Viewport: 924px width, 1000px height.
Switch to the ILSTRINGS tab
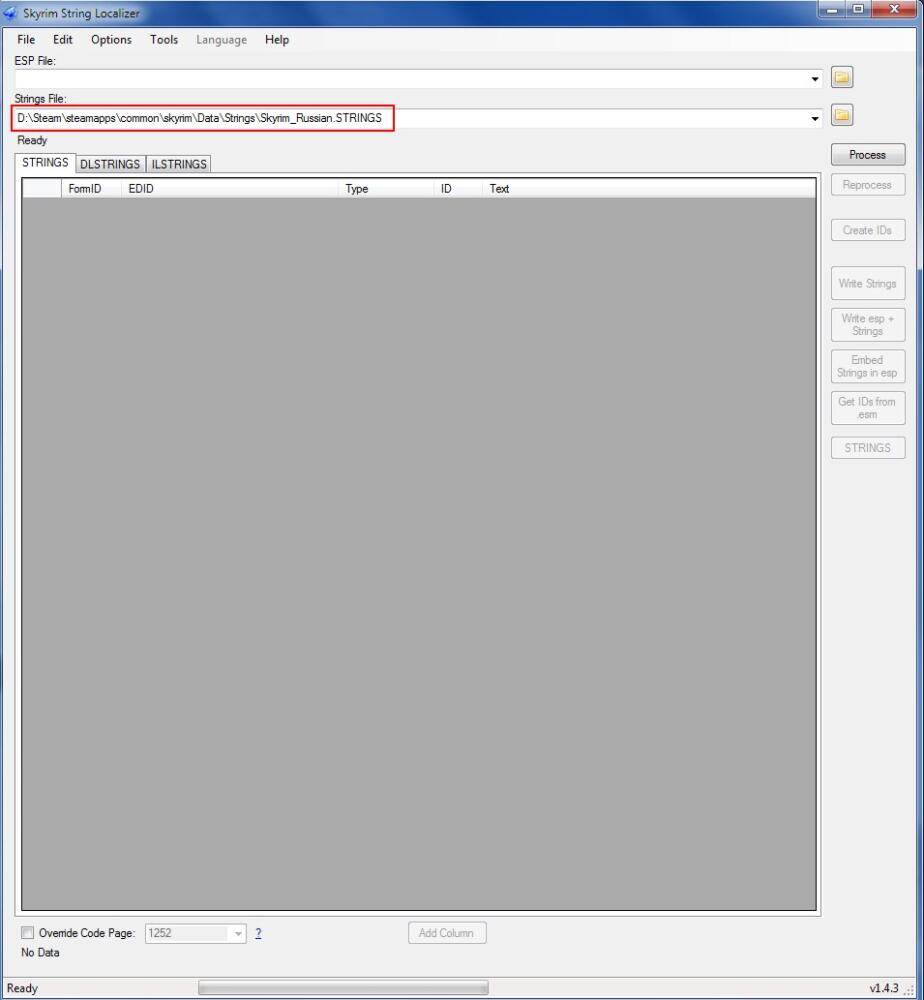[179, 164]
